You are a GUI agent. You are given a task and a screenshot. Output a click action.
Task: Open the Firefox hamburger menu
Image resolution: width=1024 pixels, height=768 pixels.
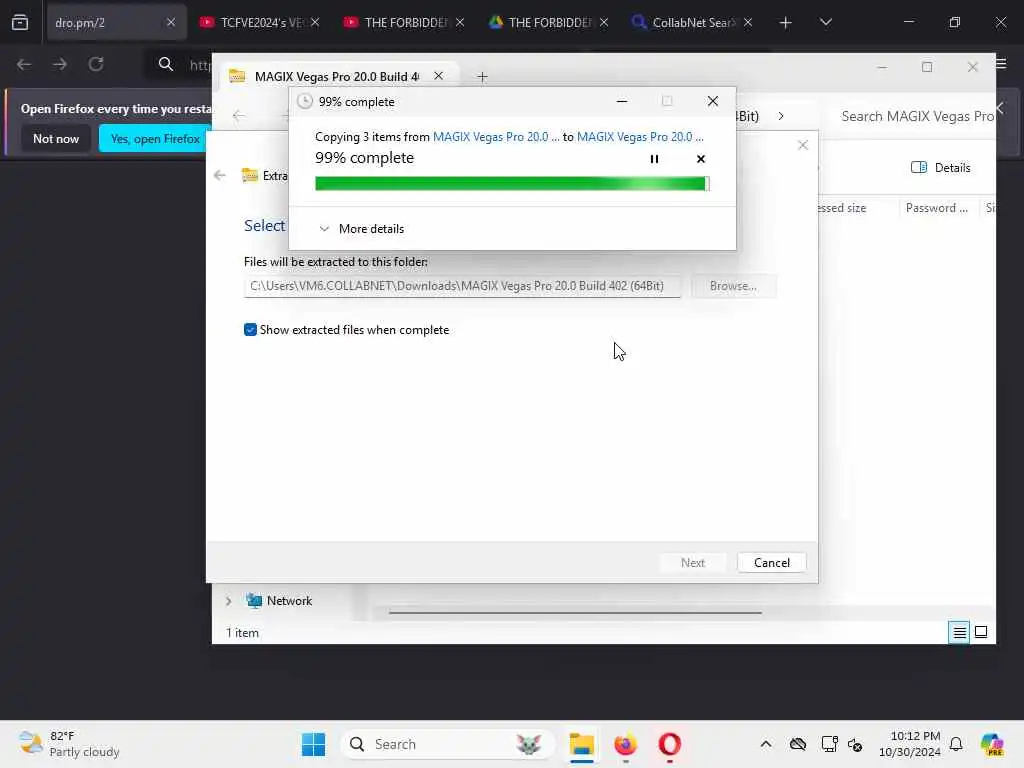(1002, 63)
